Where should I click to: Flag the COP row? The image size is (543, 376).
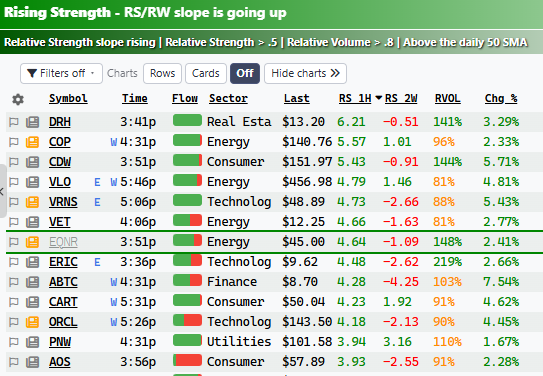coord(14,142)
